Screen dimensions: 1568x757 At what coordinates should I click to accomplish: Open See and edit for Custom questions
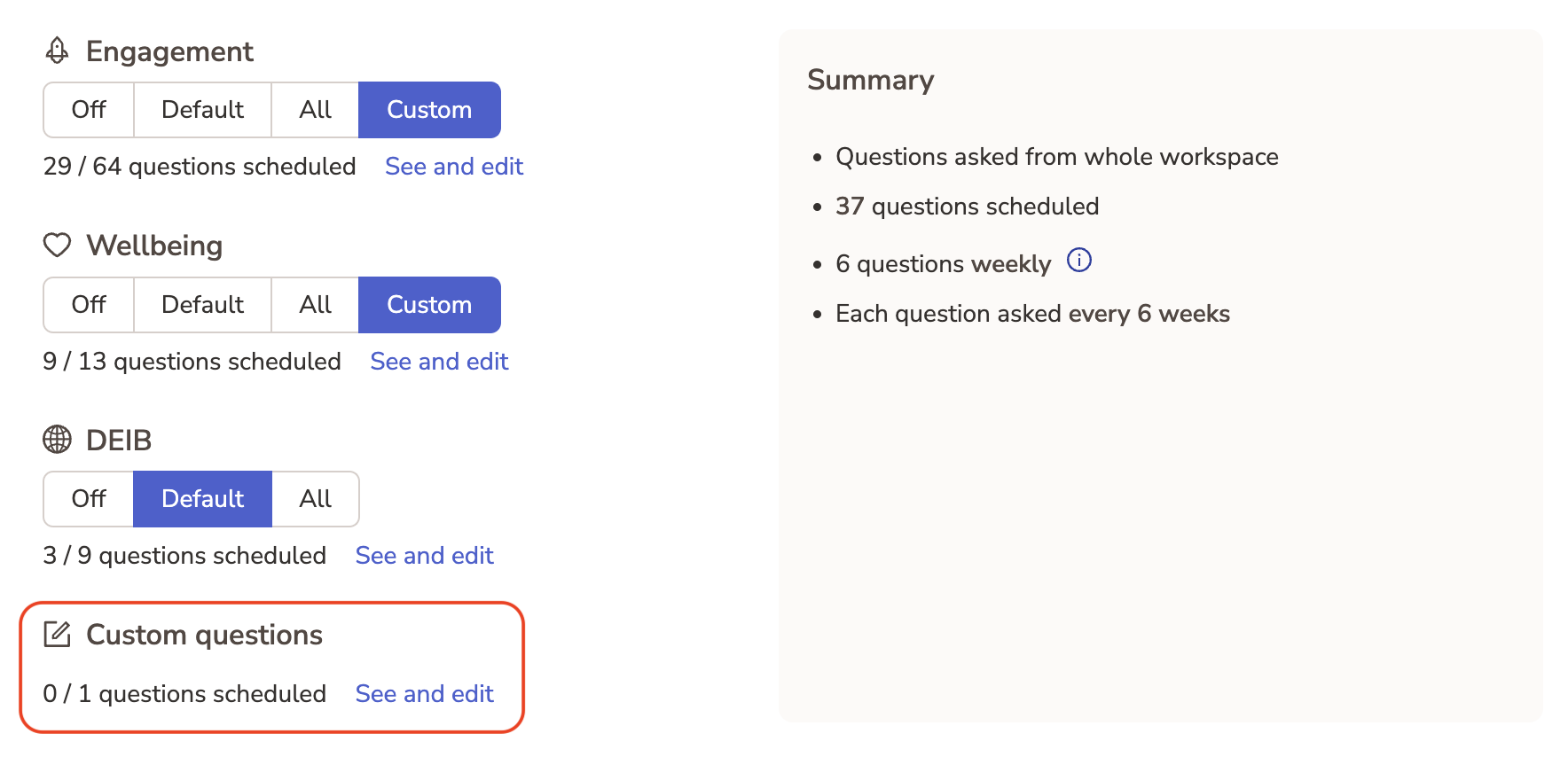tap(424, 694)
